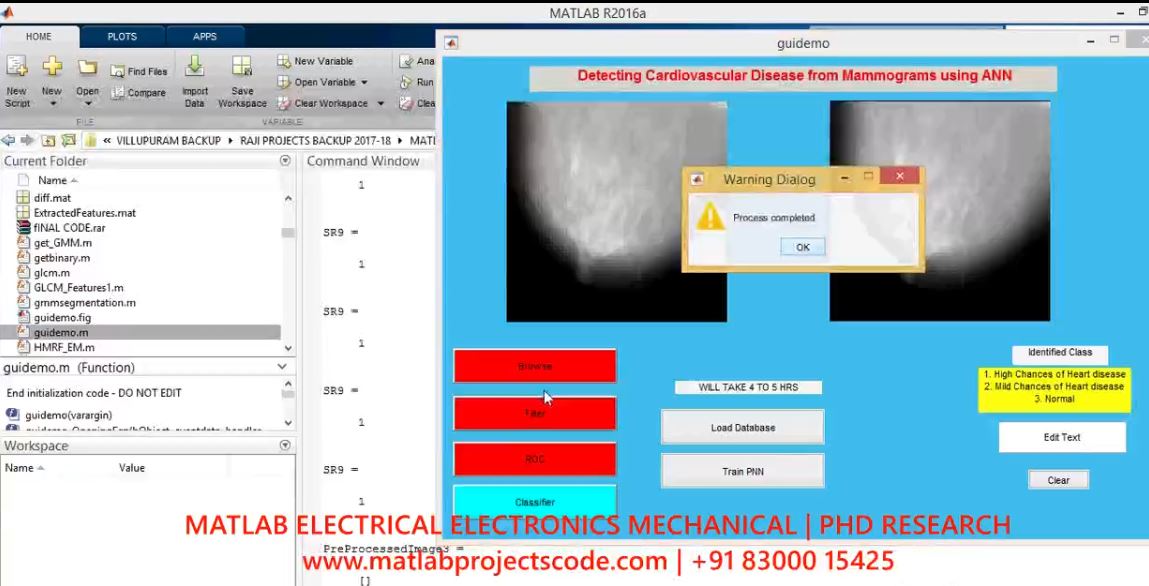Click the back navigation arrow
The image size is (1149, 586).
point(8,140)
